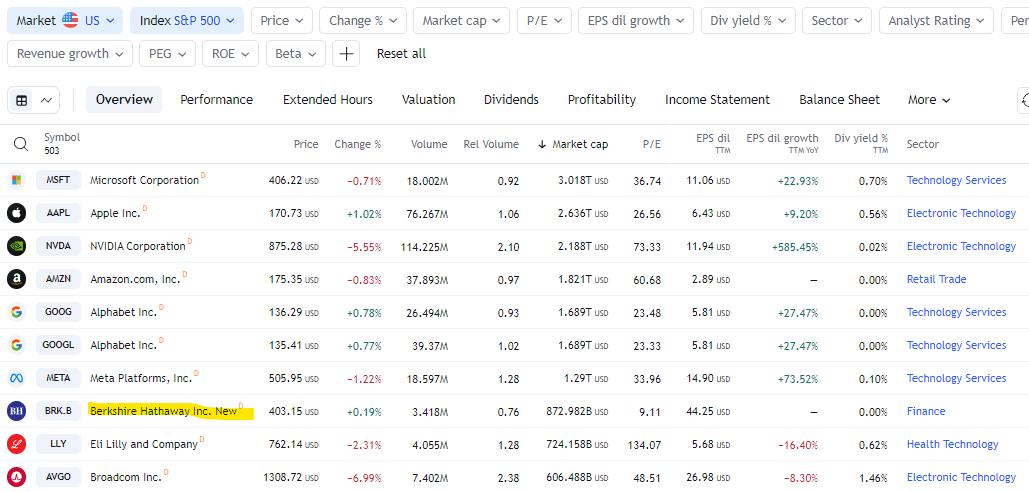Image resolution: width=1029 pixels, height=492 pixels.
Task: Open the Sector filter dropdown
Action: point(837,20)
